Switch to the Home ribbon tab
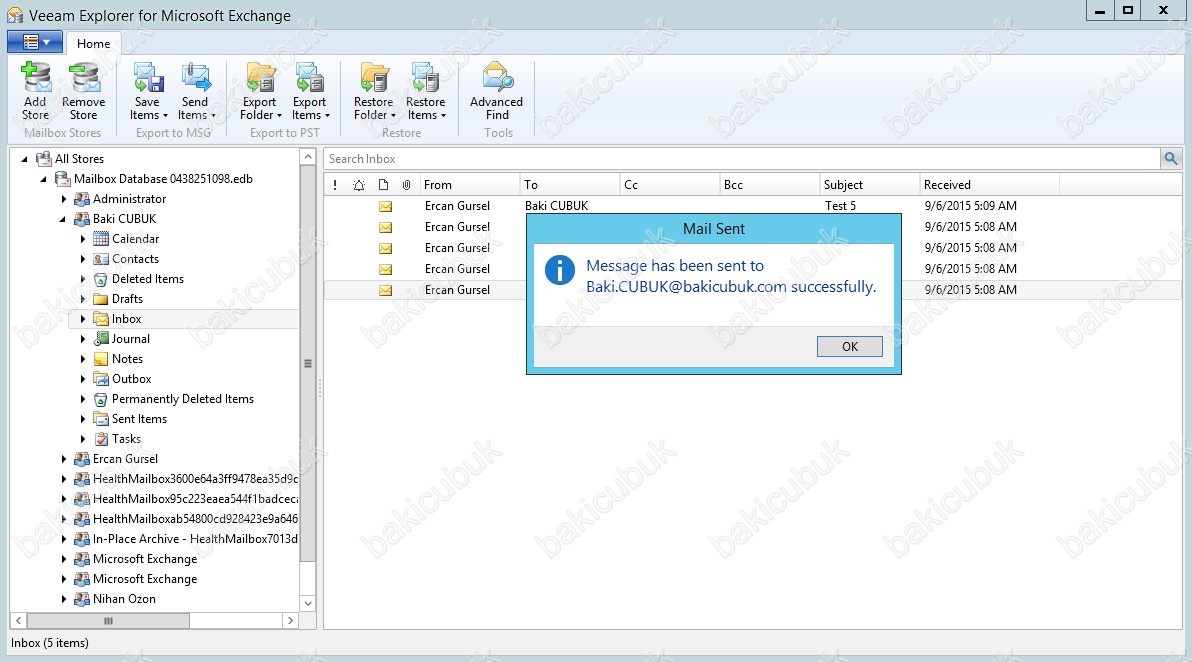The height and width of the screenshot is (662, 1192). 93,44
